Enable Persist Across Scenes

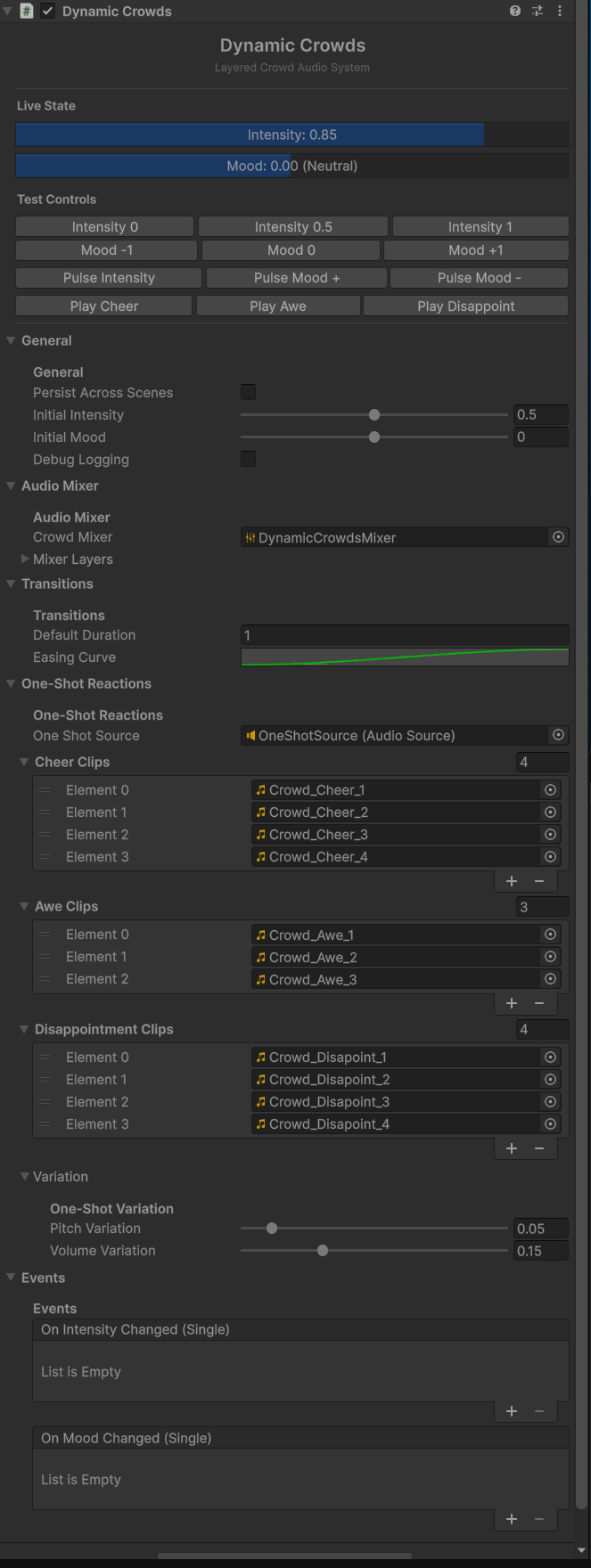point(248,392)
